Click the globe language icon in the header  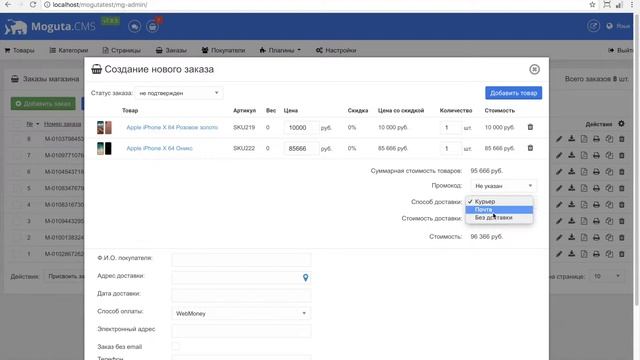609,26
